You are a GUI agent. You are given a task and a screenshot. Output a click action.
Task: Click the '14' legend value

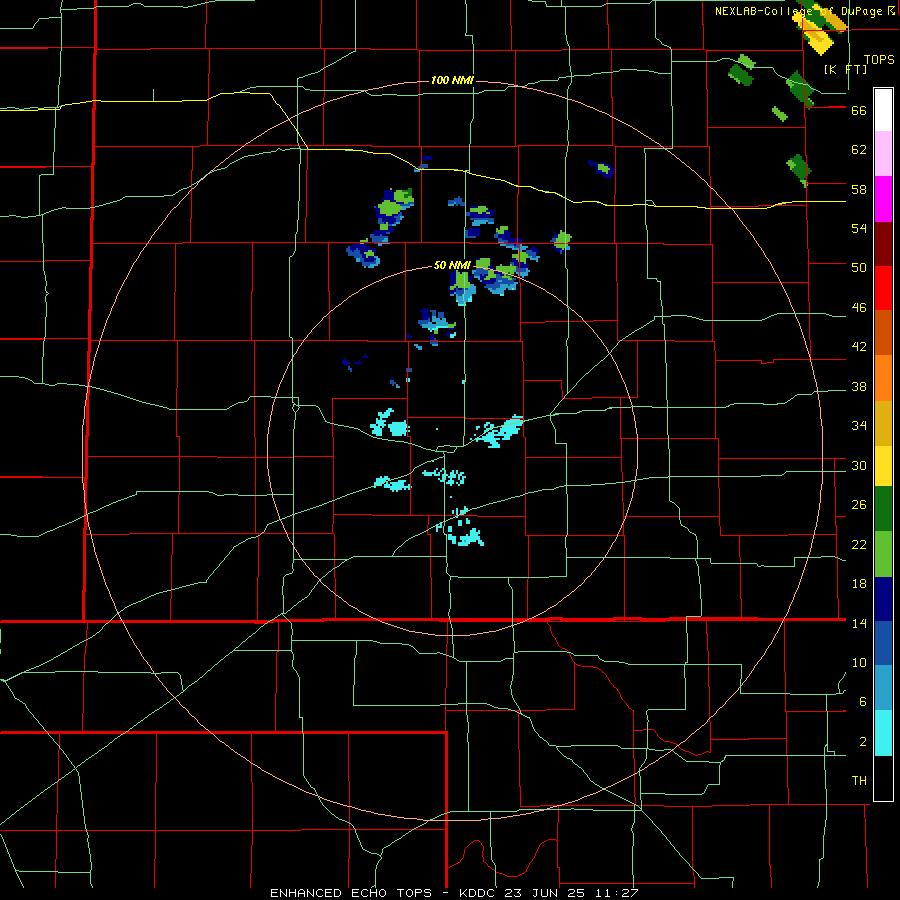[859, 623]
